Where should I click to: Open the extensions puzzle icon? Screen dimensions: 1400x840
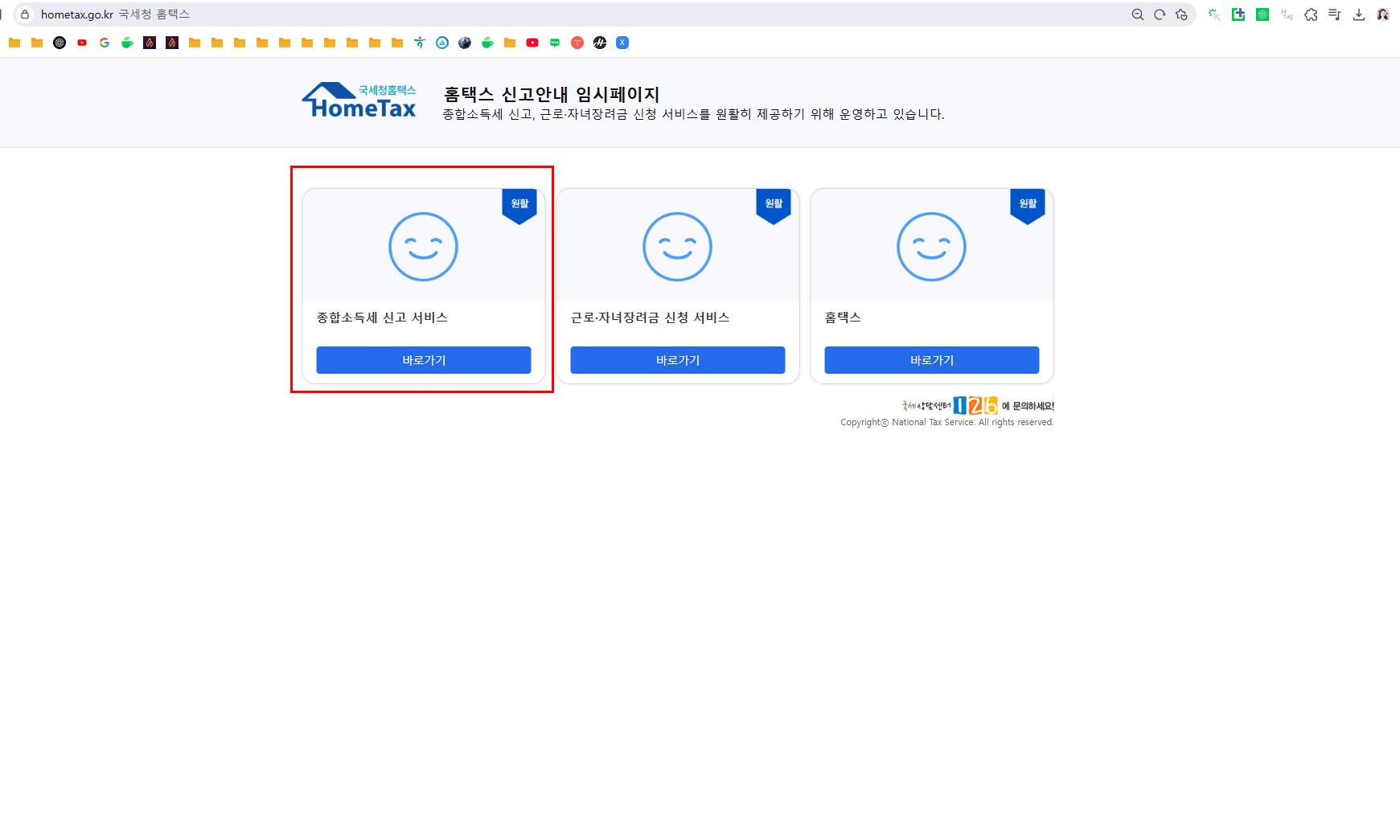tap(1311, 14)
